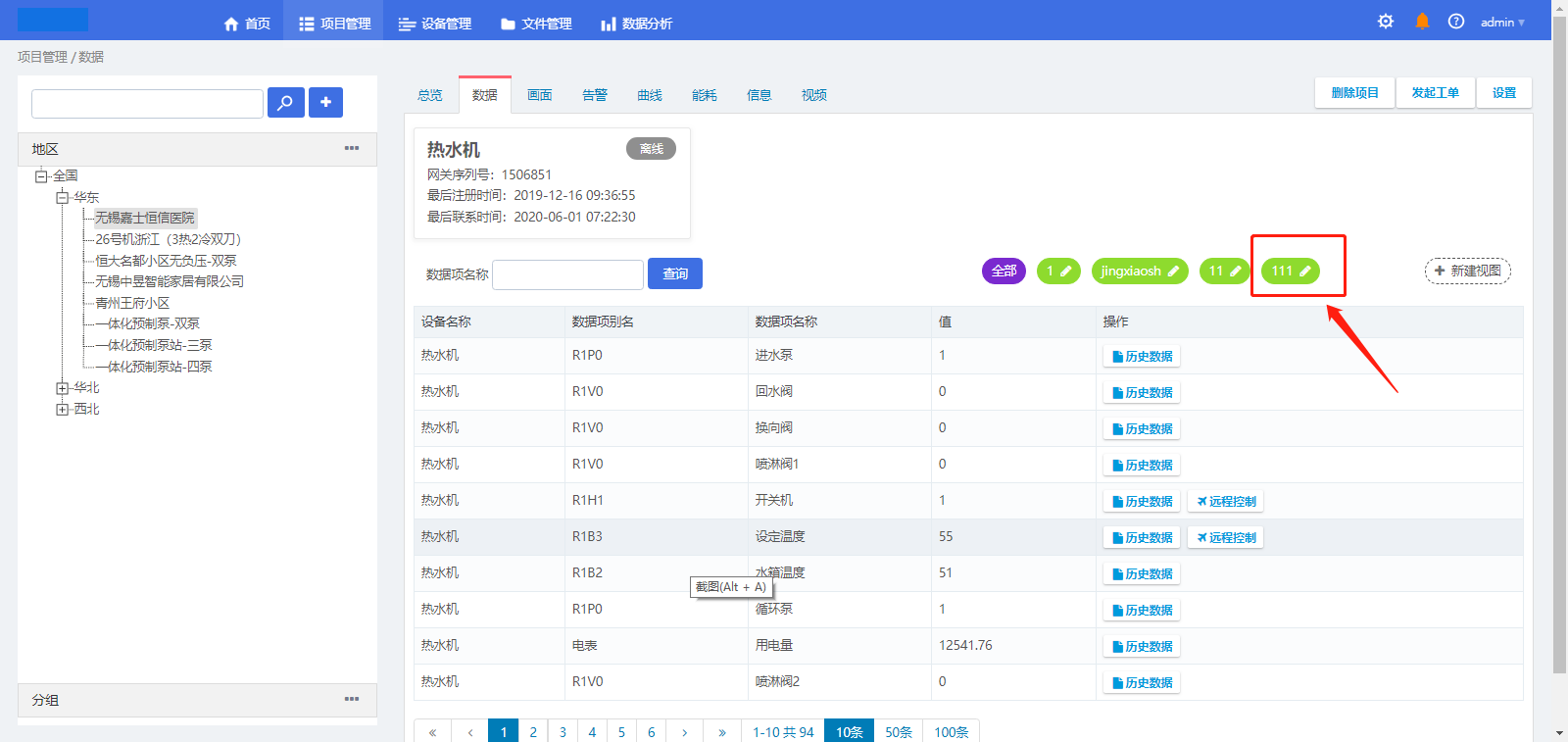Viewport: 1568px width, 742px height.
Task: Switch to the 视频 tab
Action: [814, 95]
